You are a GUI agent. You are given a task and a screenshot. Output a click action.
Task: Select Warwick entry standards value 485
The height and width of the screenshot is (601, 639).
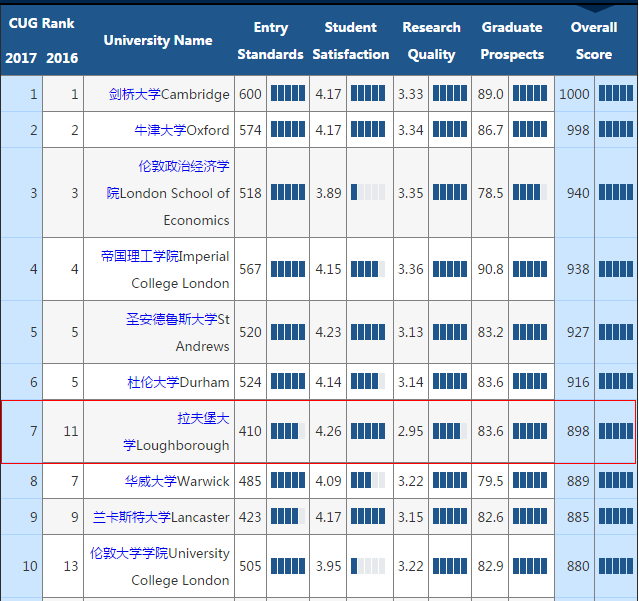point(250,481)
